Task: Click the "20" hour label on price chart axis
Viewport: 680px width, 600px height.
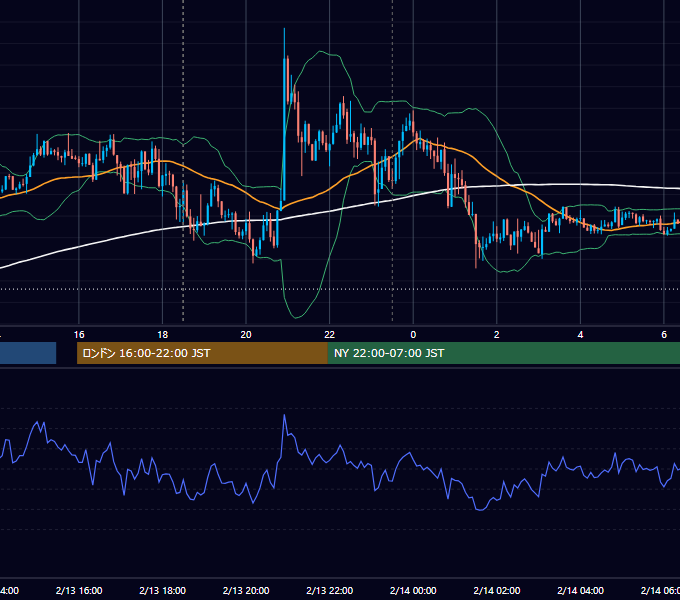Action: 246,335
